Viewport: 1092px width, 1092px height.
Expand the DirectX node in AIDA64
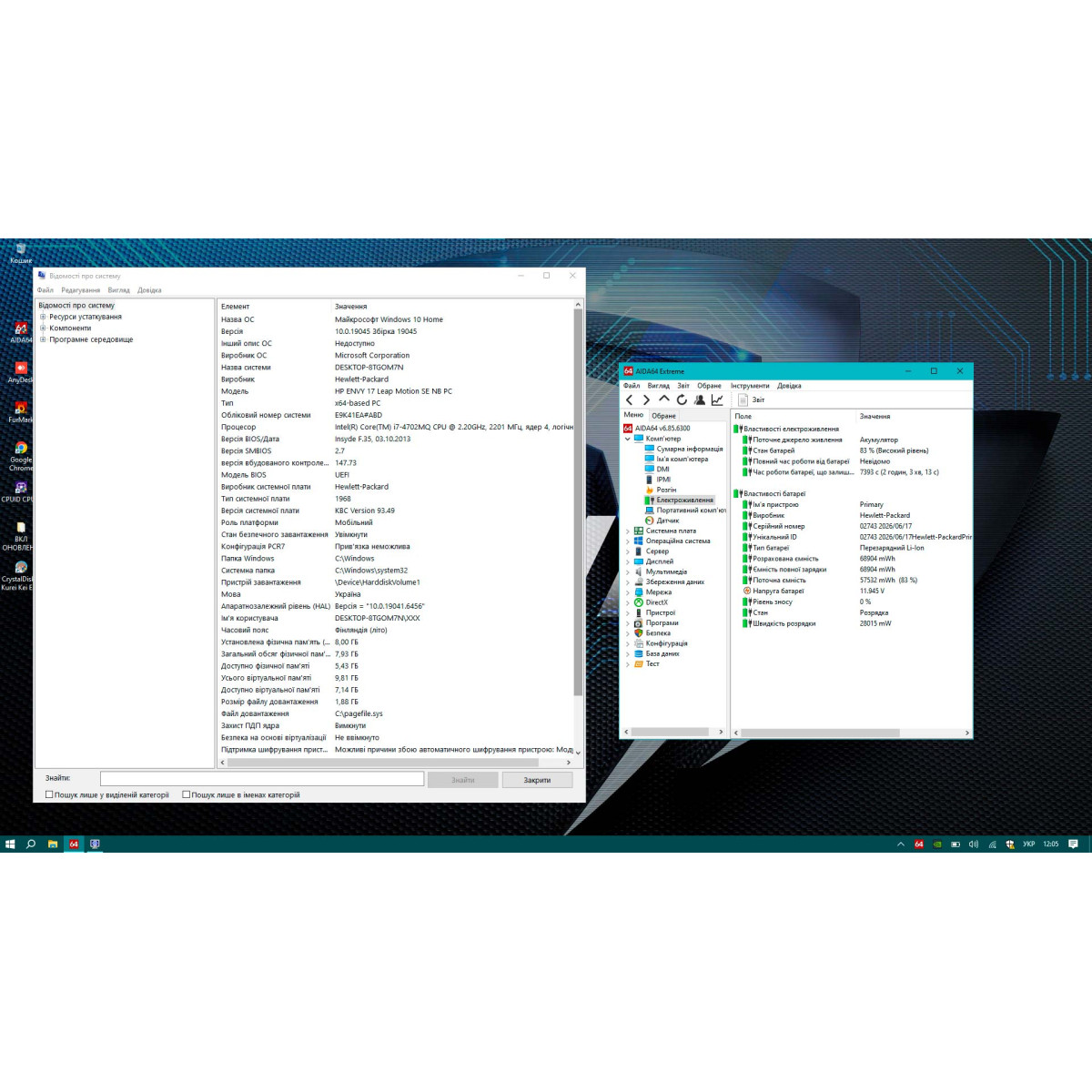(627, 602)
